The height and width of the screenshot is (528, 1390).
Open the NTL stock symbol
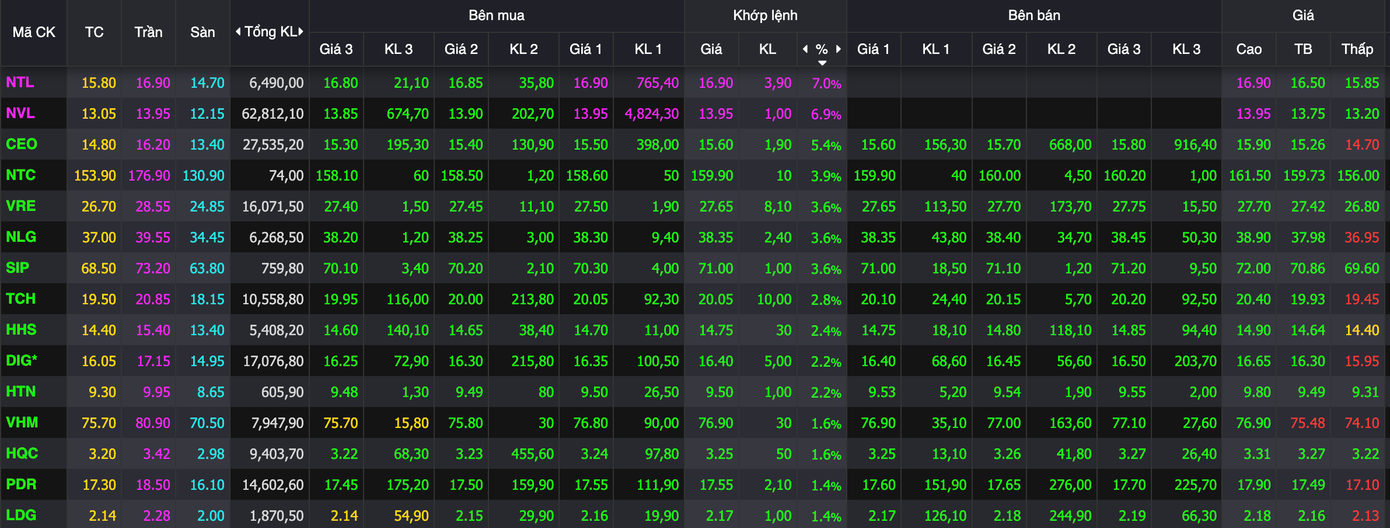tap(20, 83)
